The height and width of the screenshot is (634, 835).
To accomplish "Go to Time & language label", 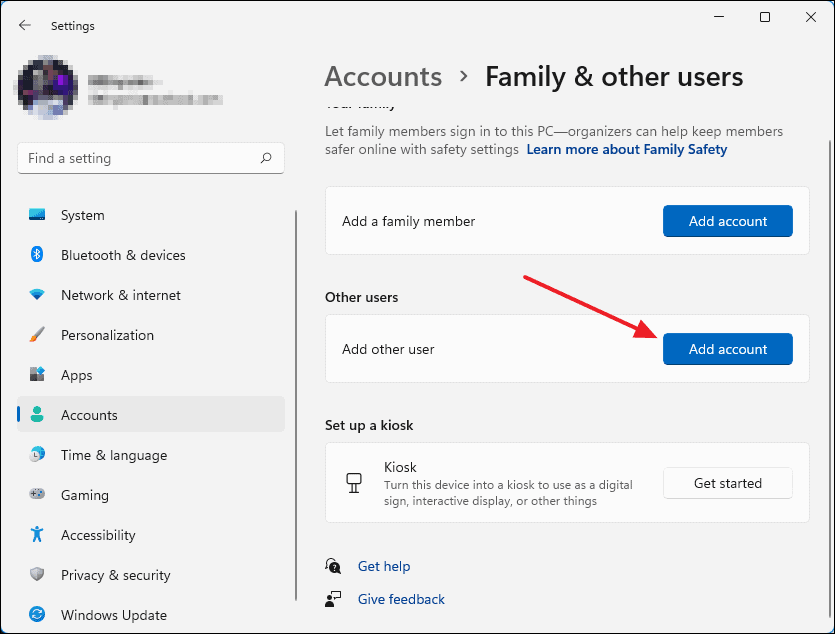I will point(114,455).
